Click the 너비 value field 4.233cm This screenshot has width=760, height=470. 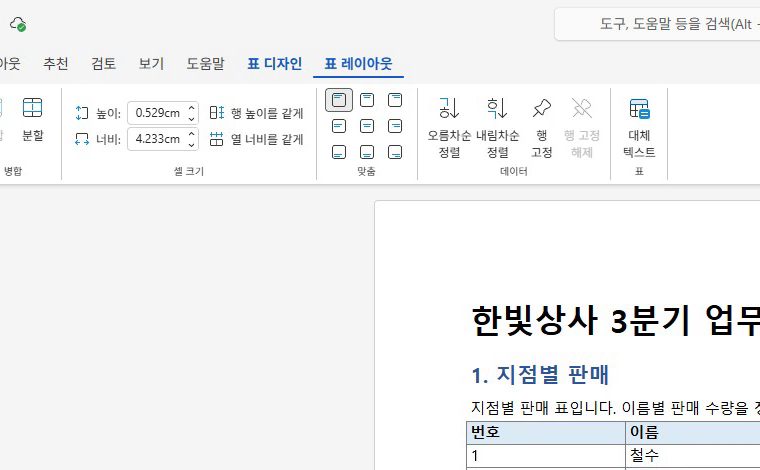tap(157, 139)
